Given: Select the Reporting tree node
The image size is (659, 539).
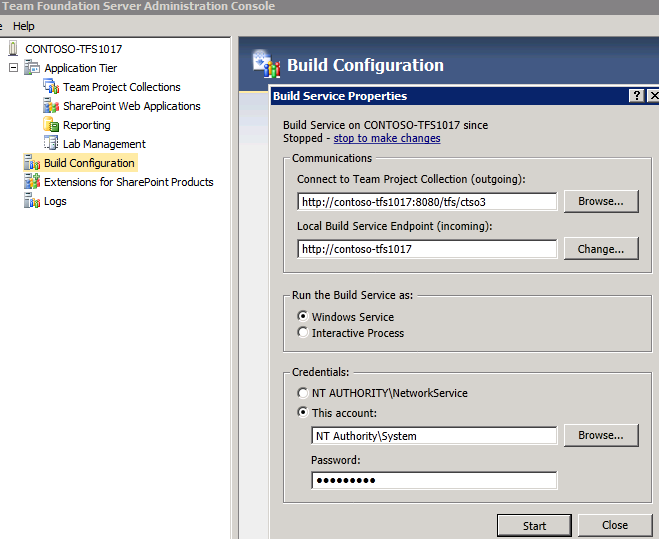Looking at the screenshot, I should point(87,125).
